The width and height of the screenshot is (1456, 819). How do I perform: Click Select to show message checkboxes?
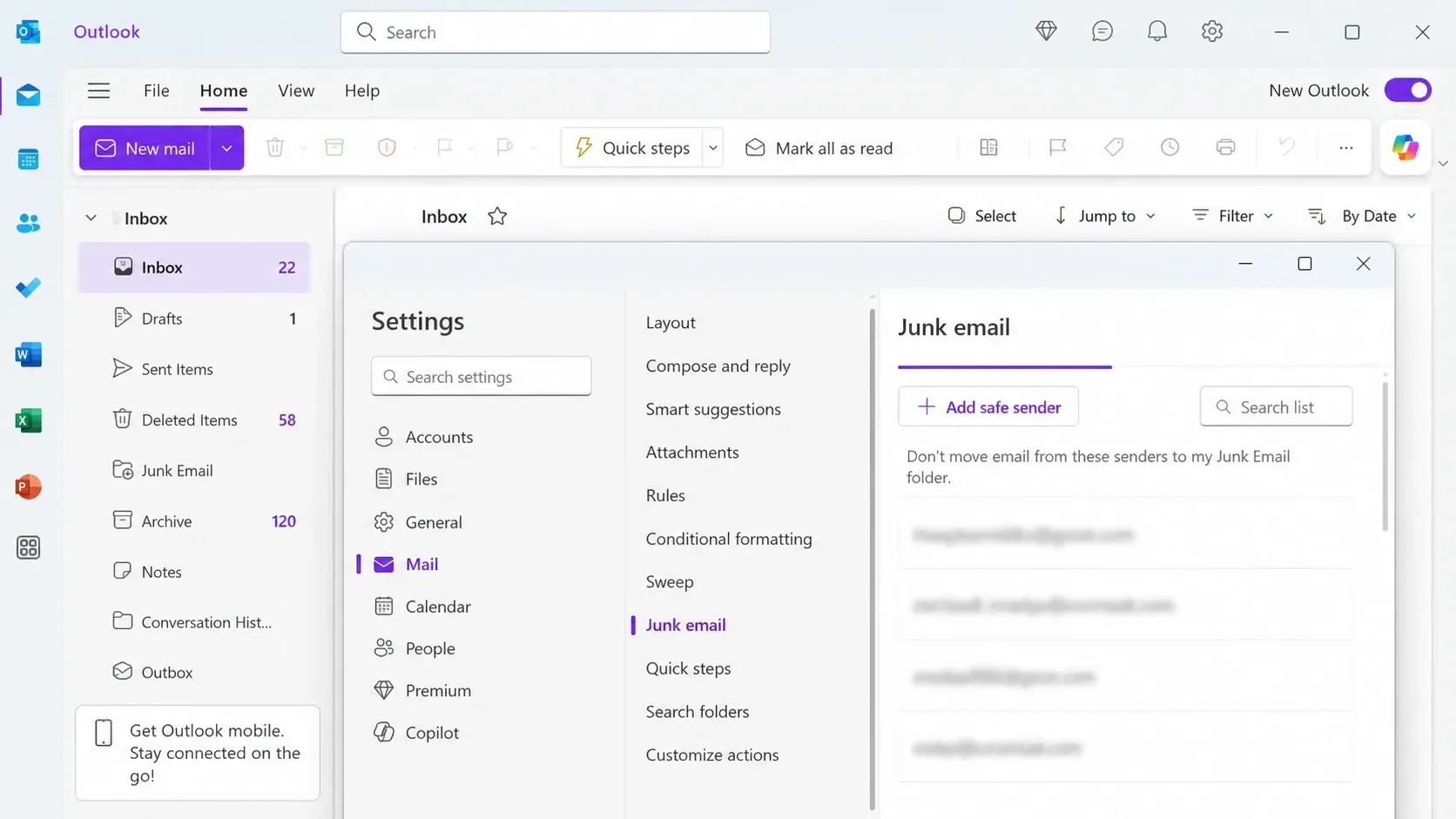[981, 216]
